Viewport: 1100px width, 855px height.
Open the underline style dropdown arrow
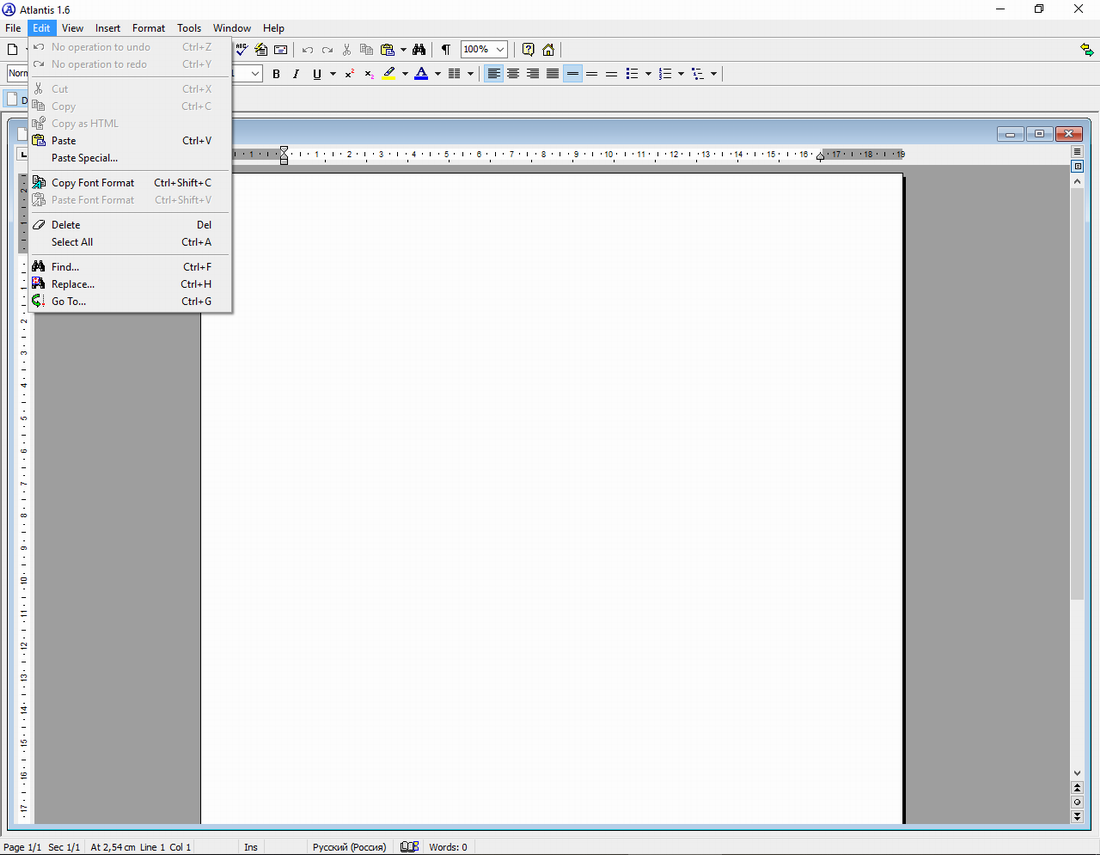click(x=333, y=74)
